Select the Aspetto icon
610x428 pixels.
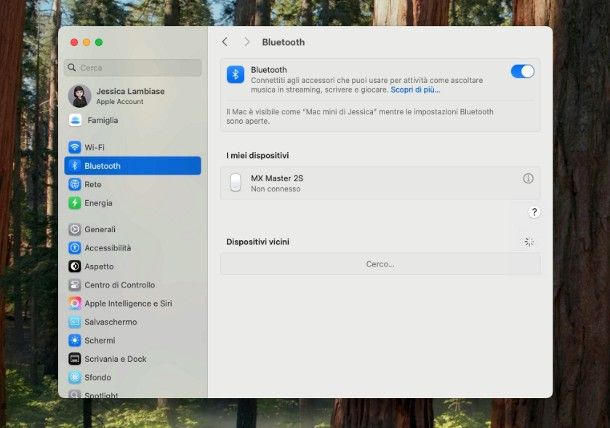click(75, 267)
